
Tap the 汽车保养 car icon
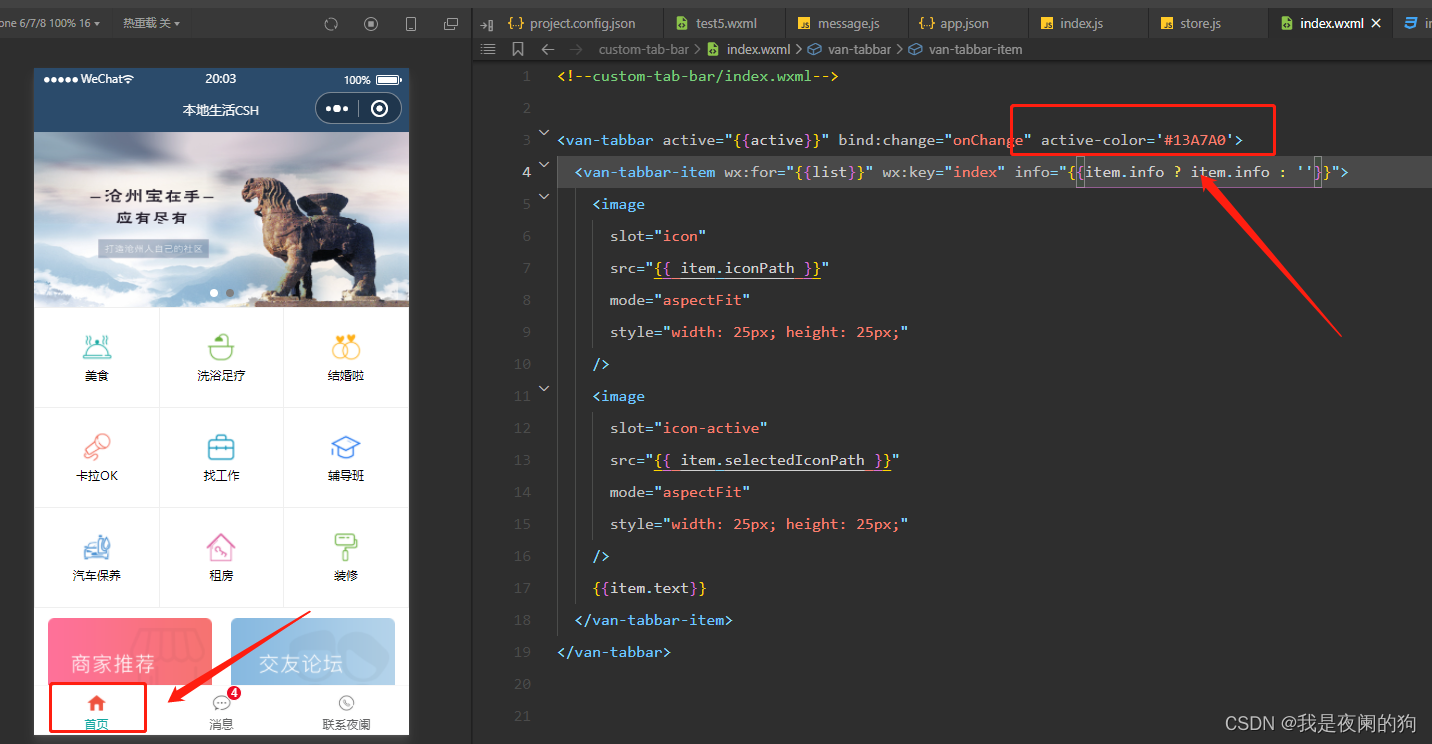point(97,547)
